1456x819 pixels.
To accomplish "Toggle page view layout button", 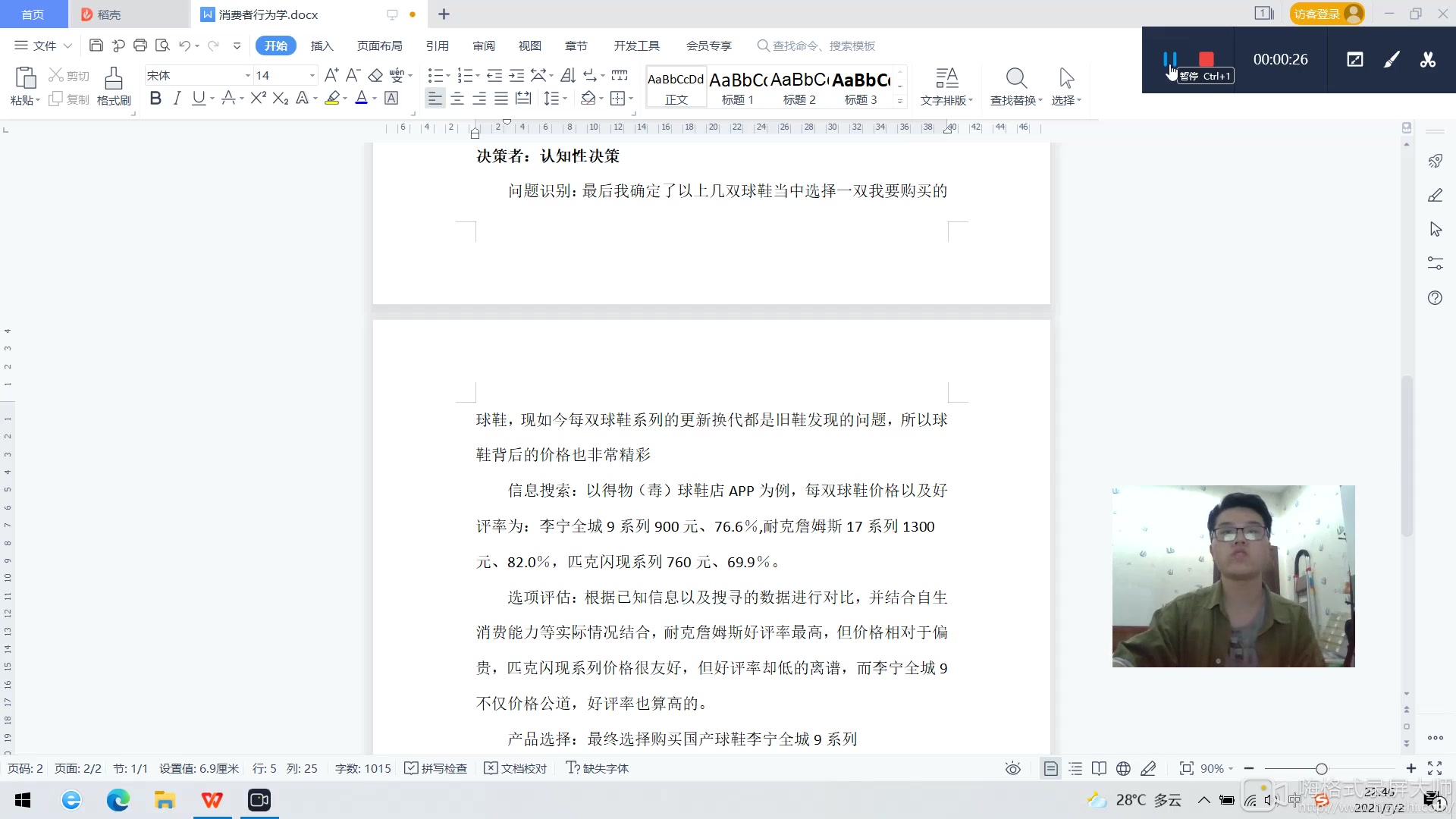I will pos(1050,768).
